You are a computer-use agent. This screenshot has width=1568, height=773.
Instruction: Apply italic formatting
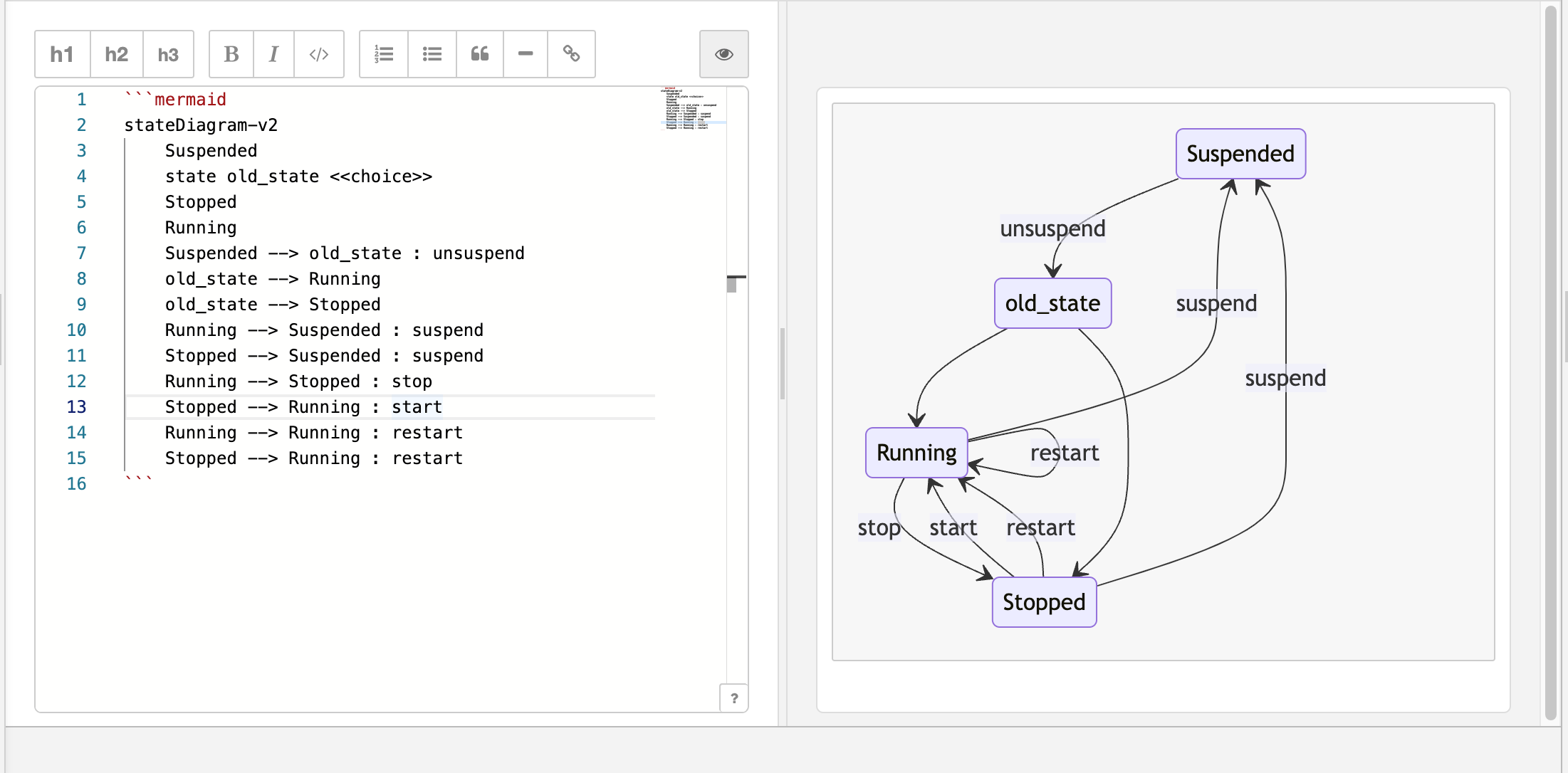tap(273, 54)
